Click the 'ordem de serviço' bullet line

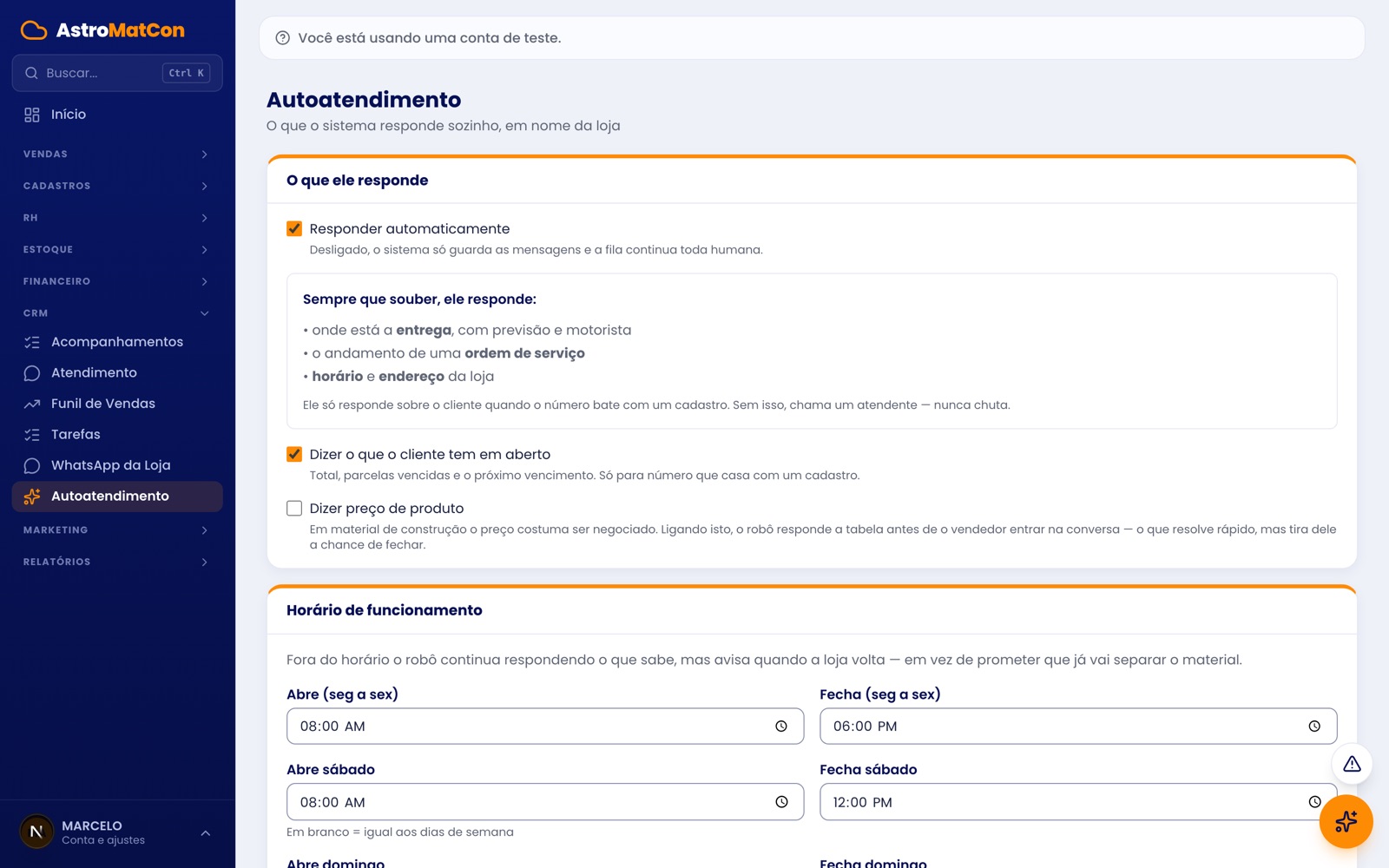pyautogui.click(x=444, y=353)
